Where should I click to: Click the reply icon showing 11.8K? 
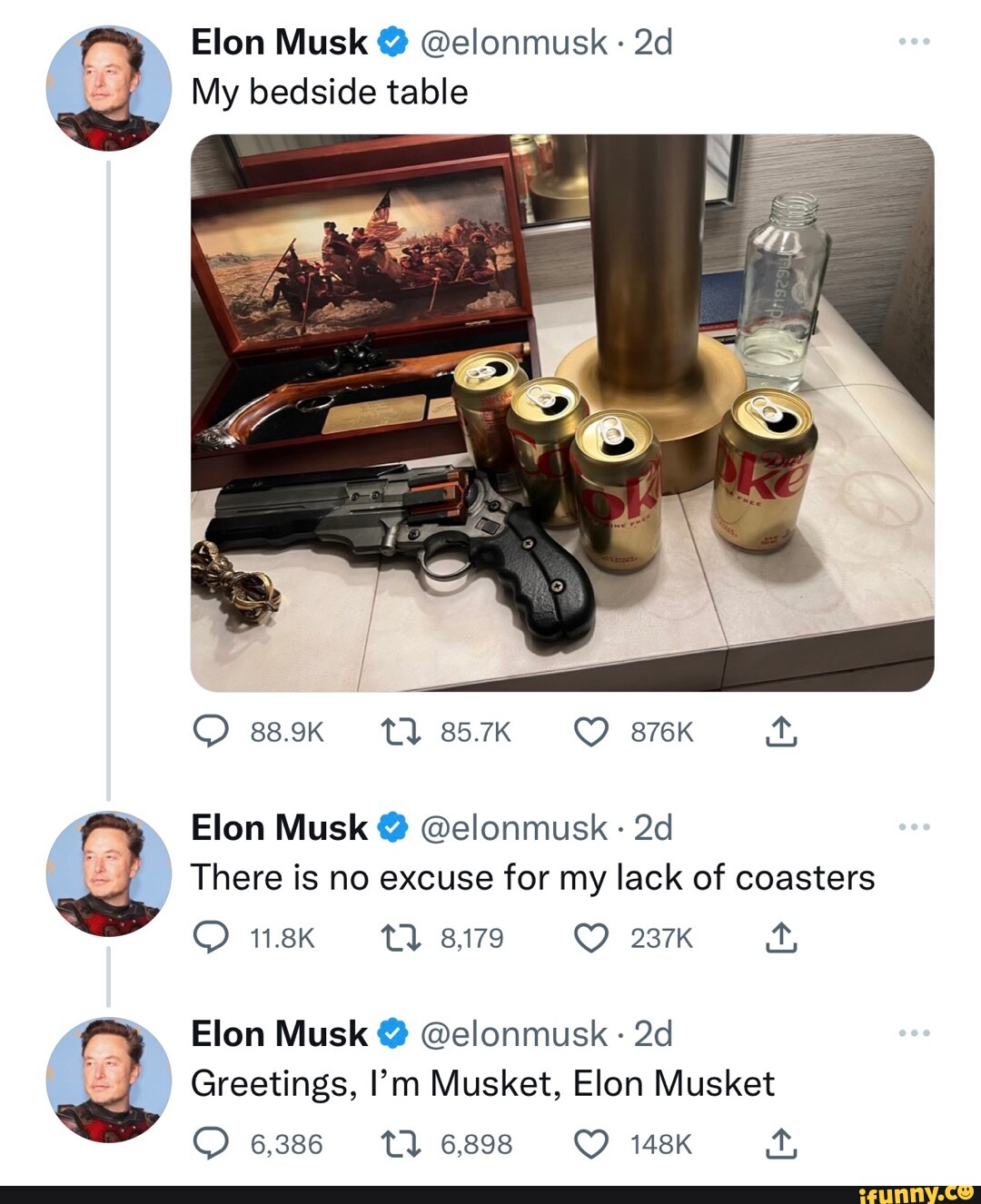click(x=211, y=938)
